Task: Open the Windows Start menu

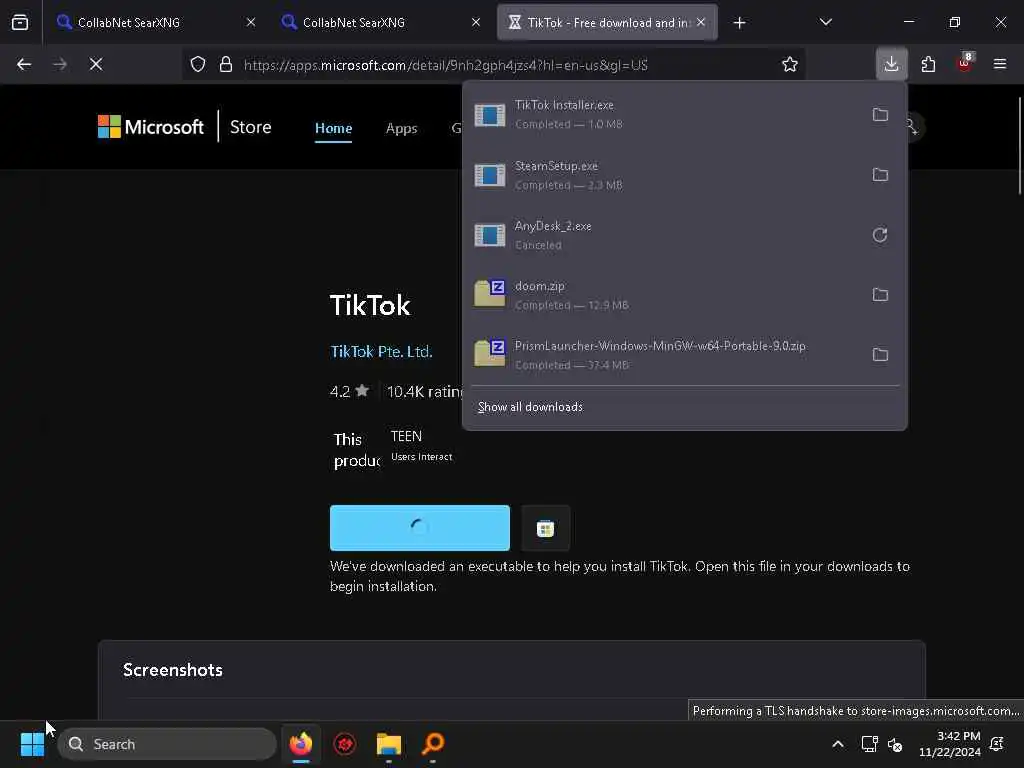Action: pyautogui.click(x=32, y=744)
